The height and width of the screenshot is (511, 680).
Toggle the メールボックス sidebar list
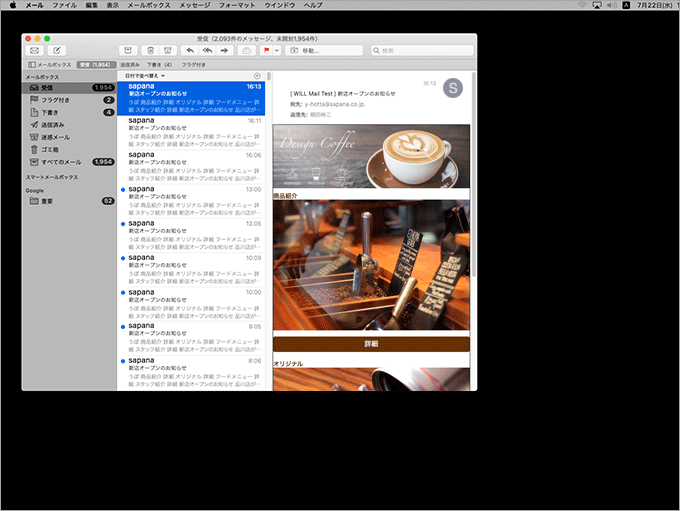pos(45,64)
